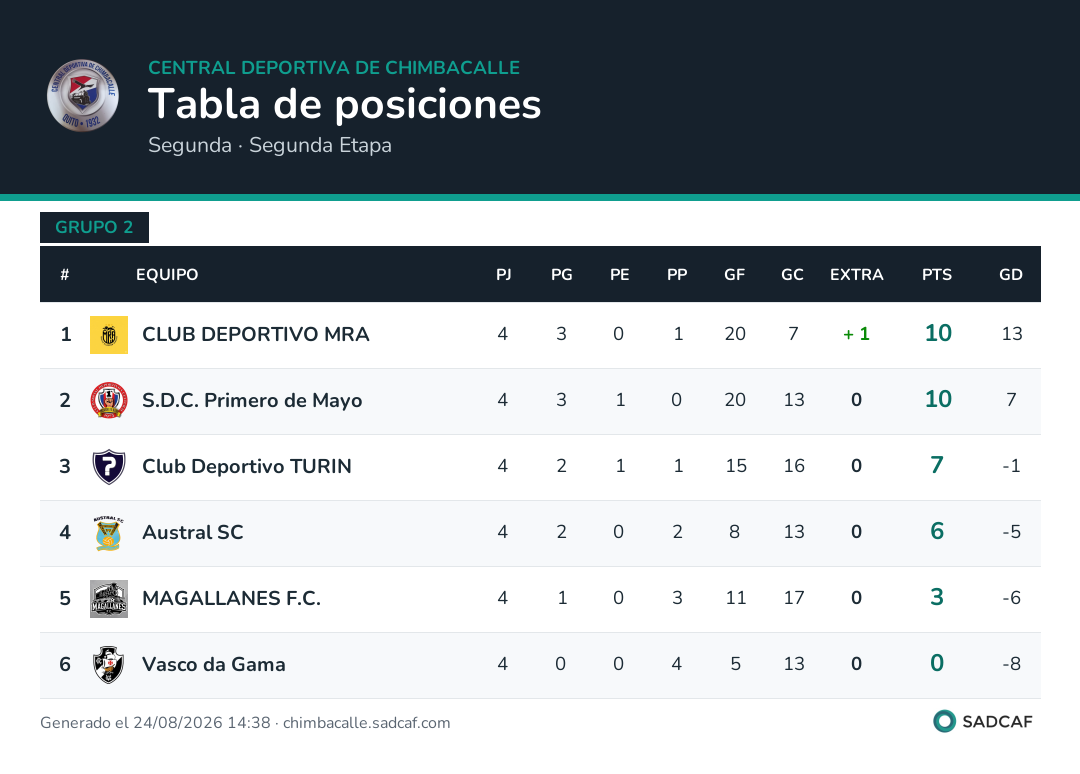Image resolution: width=1080 pixels, height=774 pixels.
Task: Click the yellow Club Deportivo MRA logo
Action: [109, 335]
